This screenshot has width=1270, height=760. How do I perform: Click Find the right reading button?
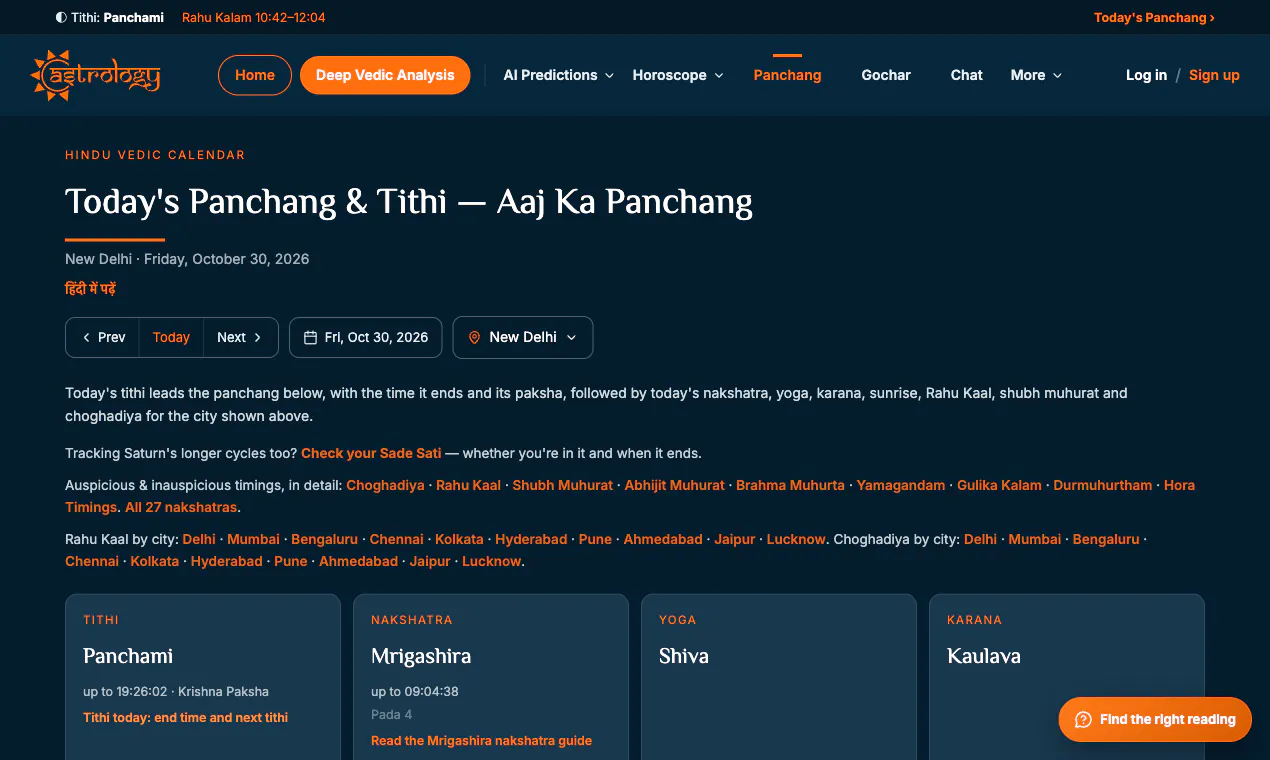point(1155,720)
